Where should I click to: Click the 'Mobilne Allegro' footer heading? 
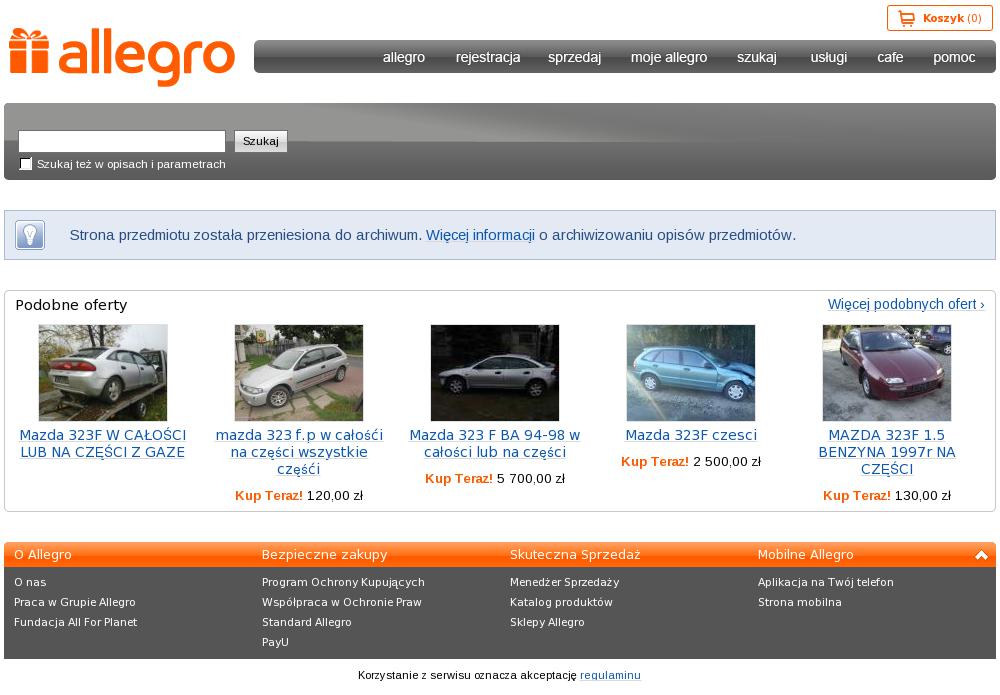click(805, 555)
